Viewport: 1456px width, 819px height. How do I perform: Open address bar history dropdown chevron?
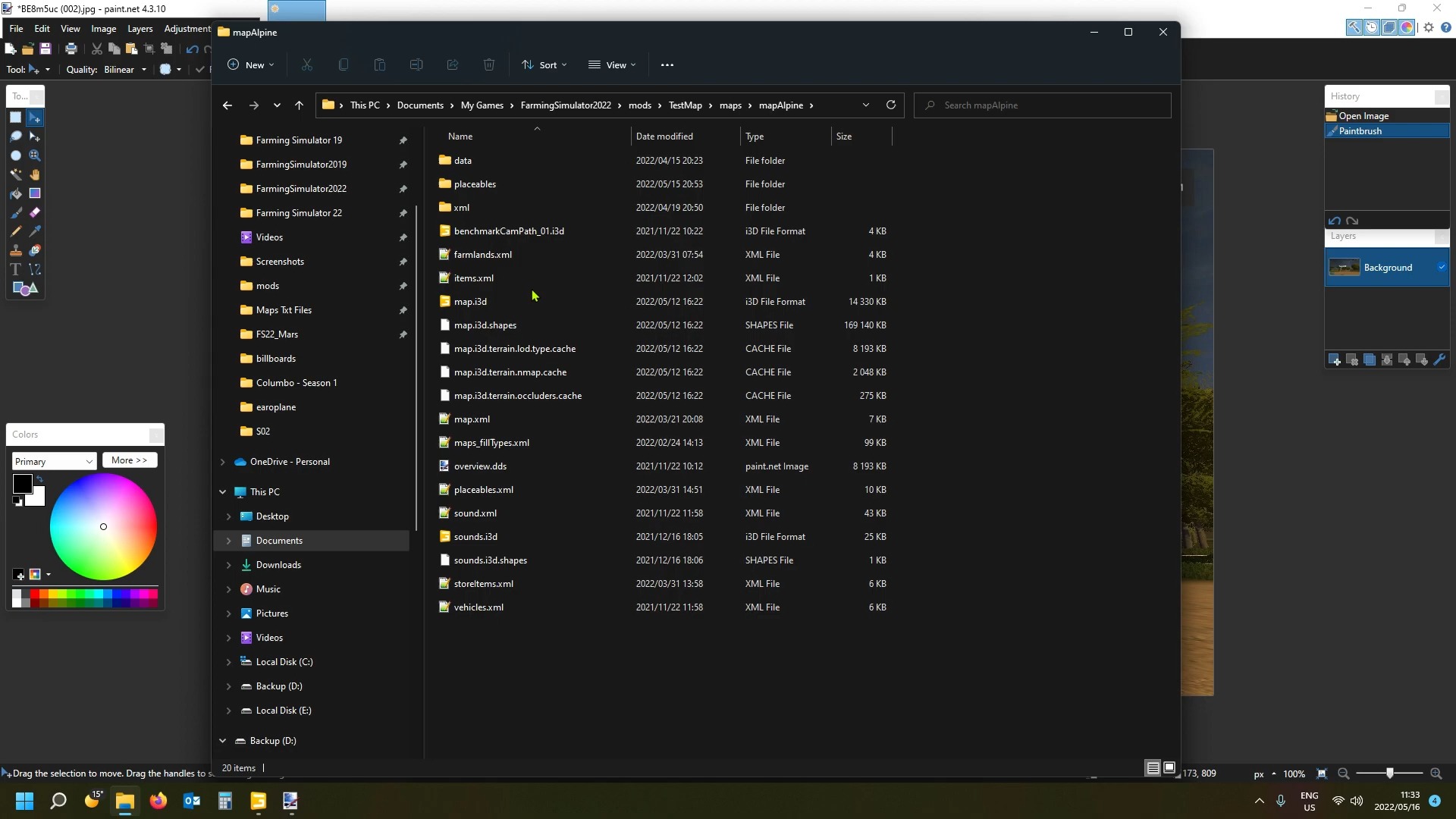865,105
